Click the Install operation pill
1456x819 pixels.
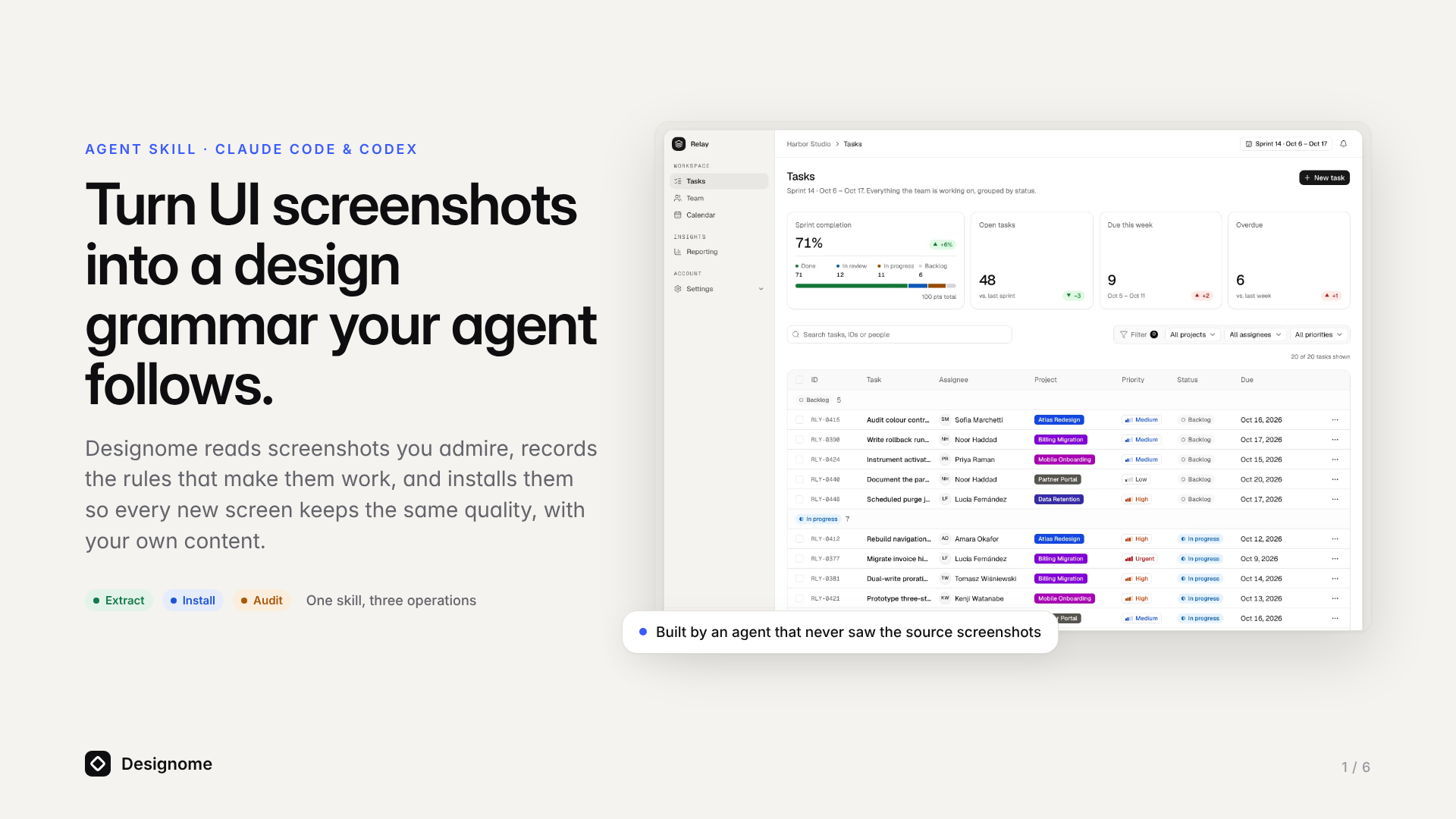193,601
